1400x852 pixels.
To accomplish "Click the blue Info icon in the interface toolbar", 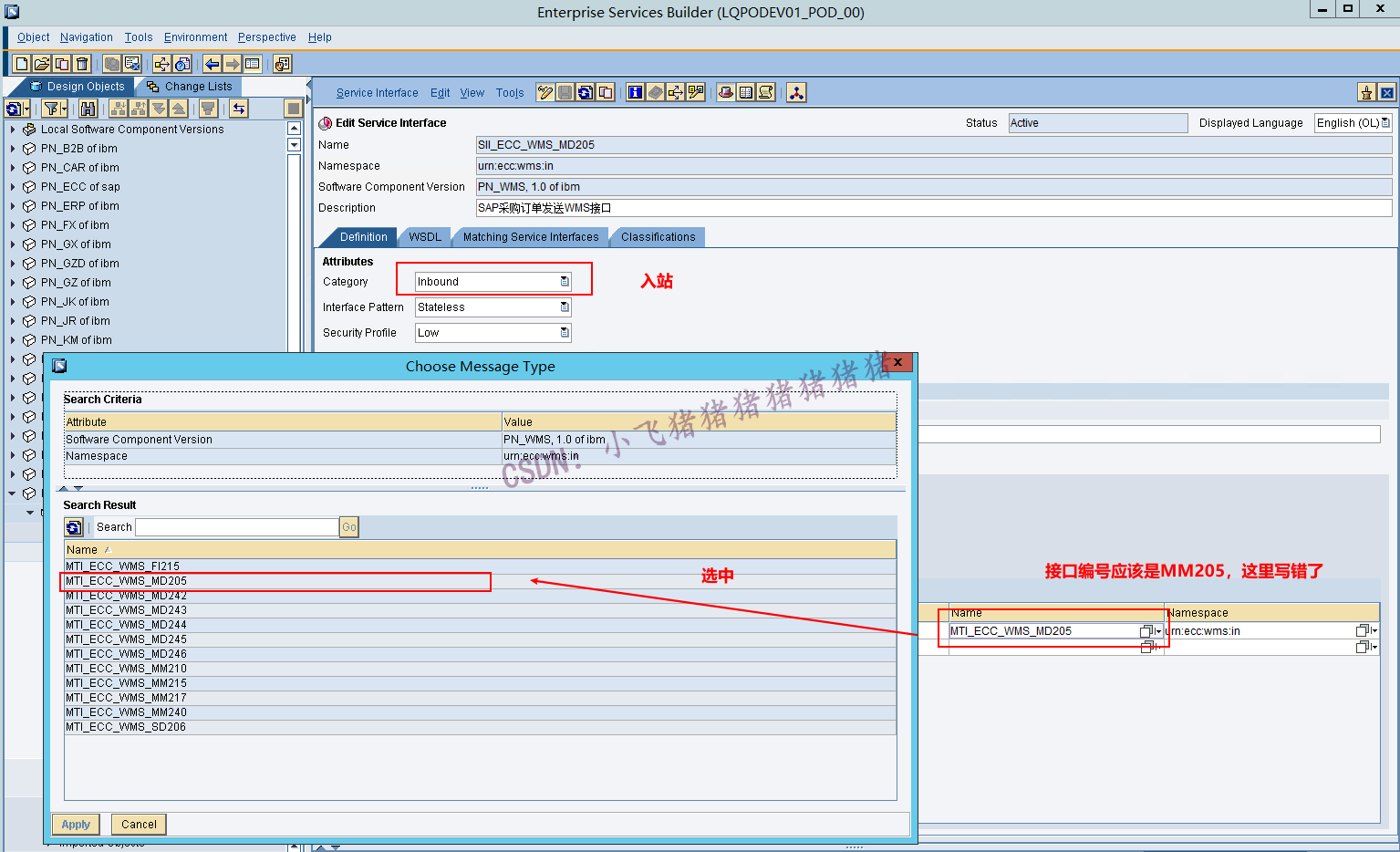I will point(635,92).
